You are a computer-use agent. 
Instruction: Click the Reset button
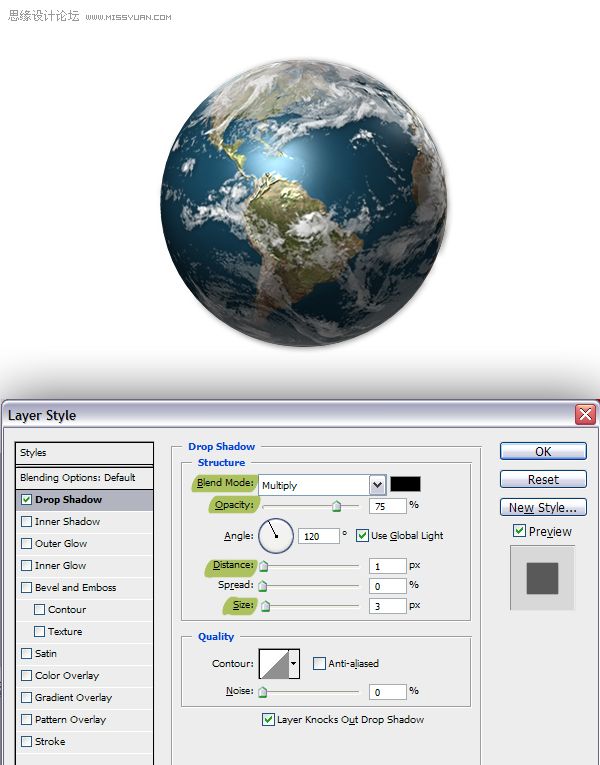click(543, 479)
